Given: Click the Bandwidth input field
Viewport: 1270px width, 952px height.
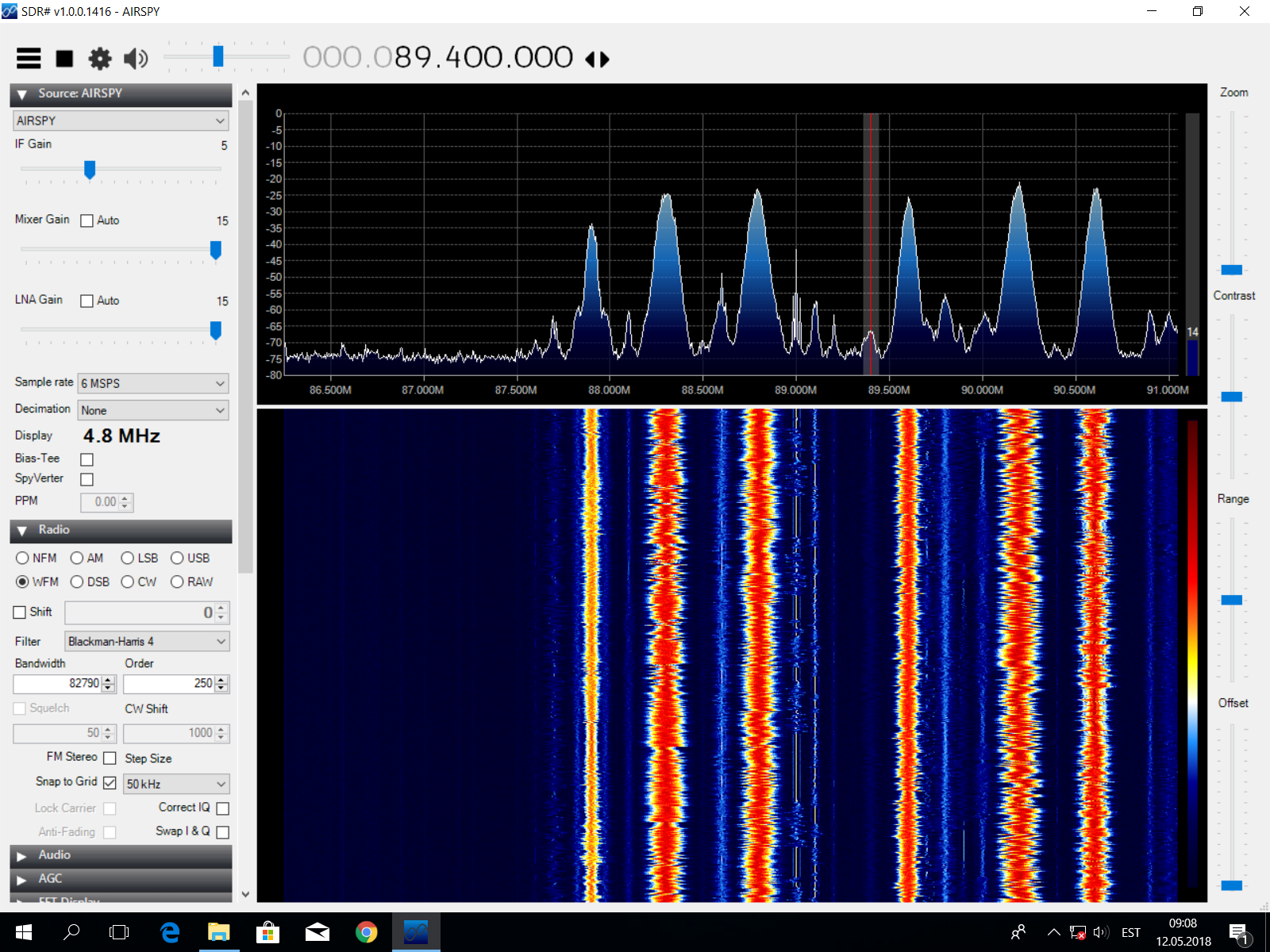Looking at the screenshot, I should click(x=57, y=683).
